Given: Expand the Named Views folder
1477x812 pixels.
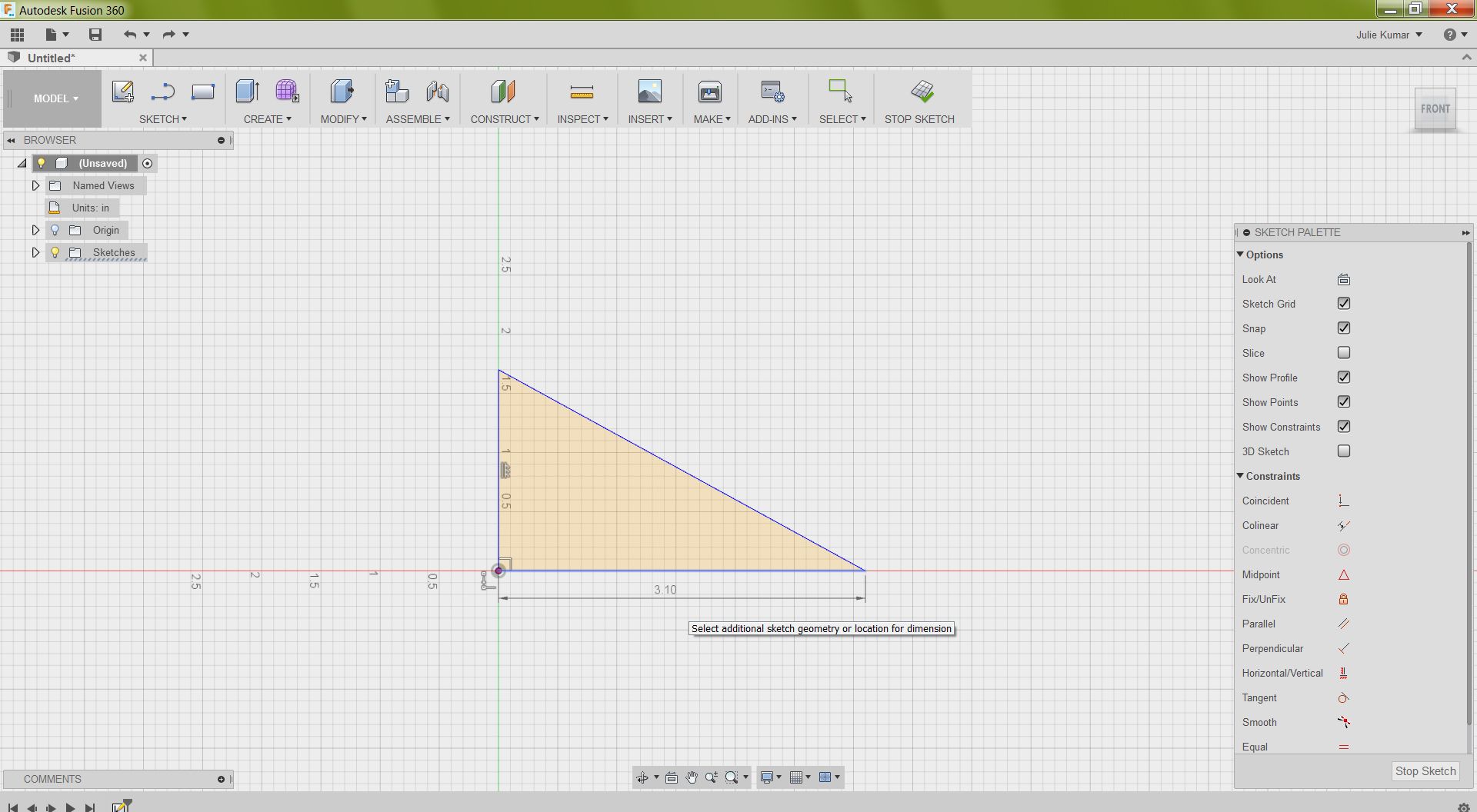Looking at the screenshot, I should click(x=35, y=185).
